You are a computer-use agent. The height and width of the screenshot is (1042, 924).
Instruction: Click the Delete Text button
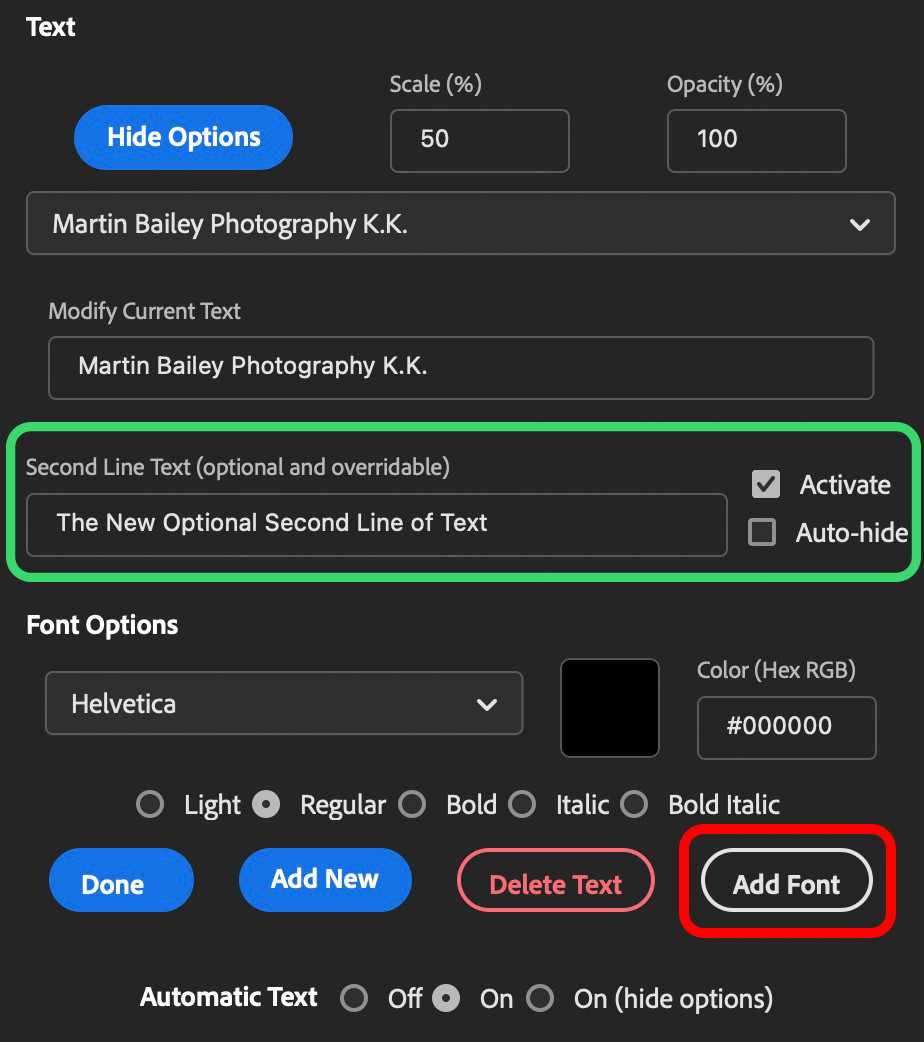pos(556,884)
